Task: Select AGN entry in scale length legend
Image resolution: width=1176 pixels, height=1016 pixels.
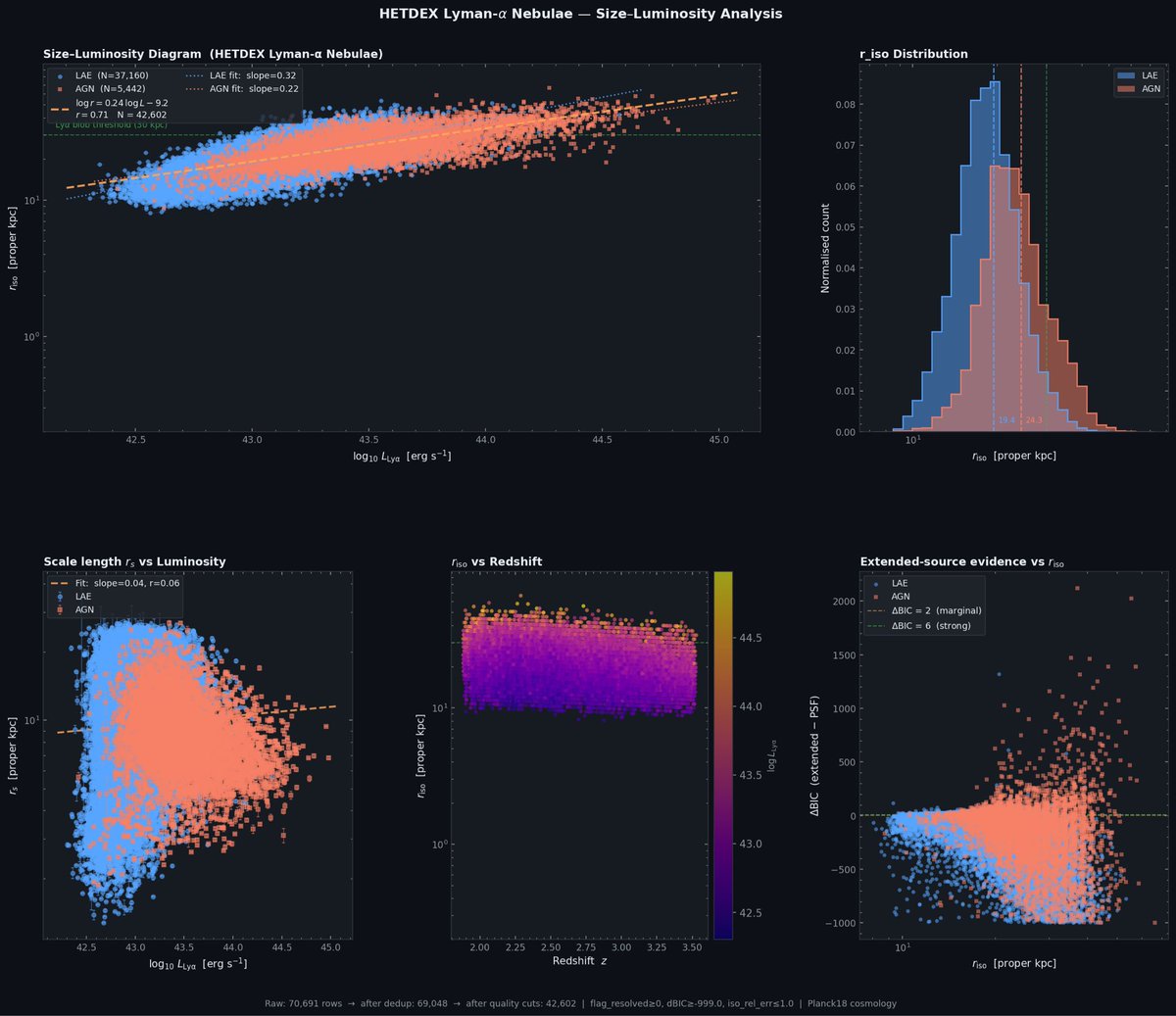Action: point(74,609)
